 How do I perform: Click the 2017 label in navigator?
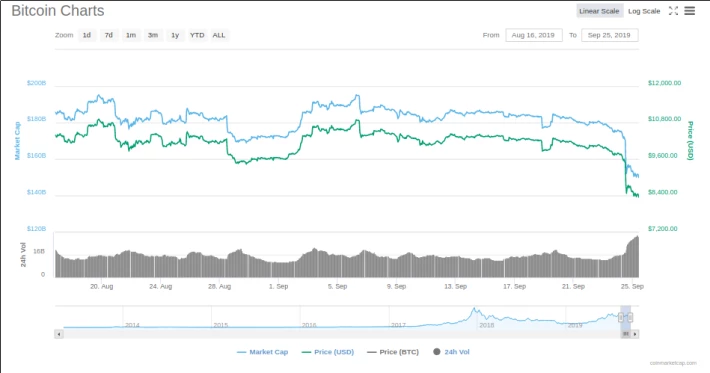click(x=398, y=325)
